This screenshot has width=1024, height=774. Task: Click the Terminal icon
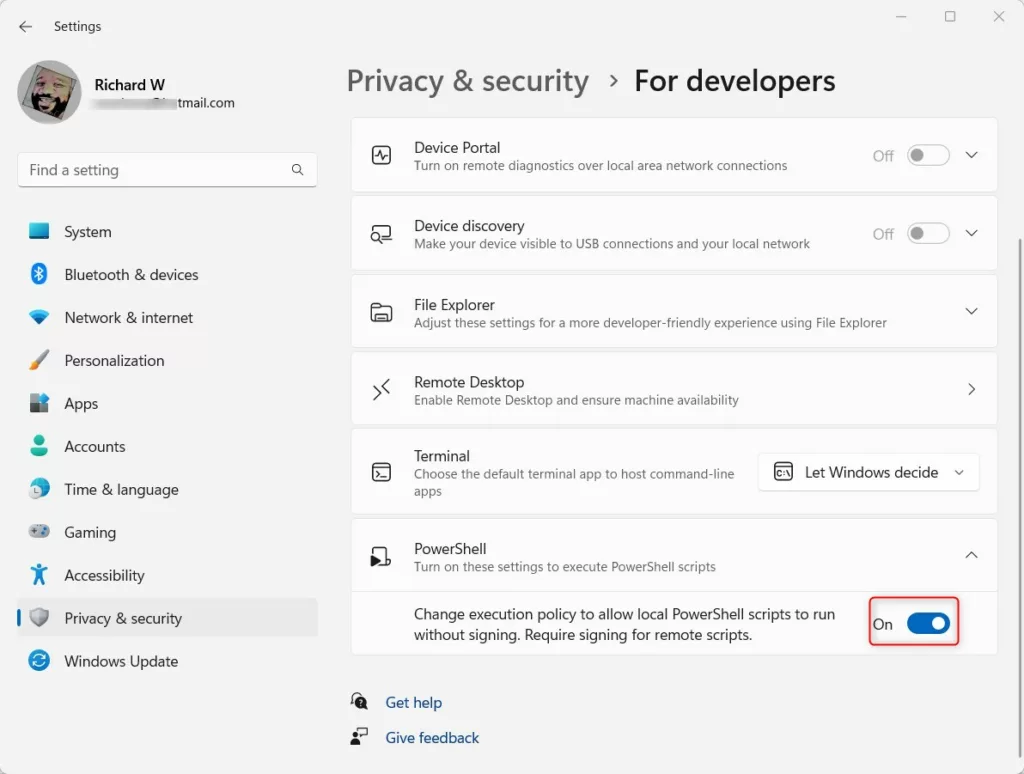click(381, 472)
